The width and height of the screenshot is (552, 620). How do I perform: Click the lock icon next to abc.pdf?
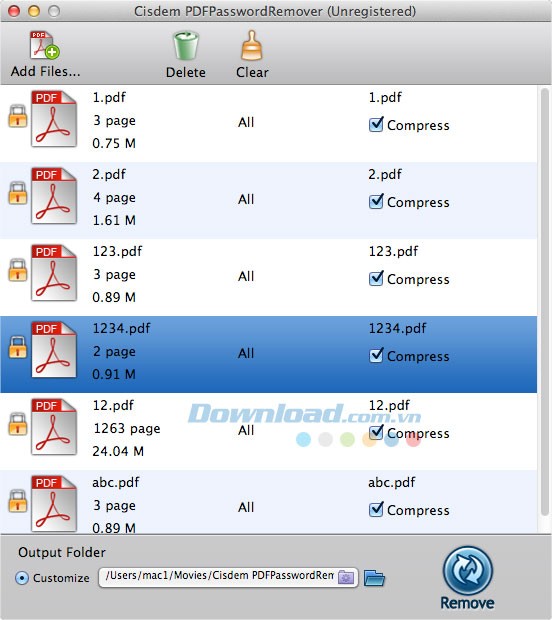click(18, 501)
